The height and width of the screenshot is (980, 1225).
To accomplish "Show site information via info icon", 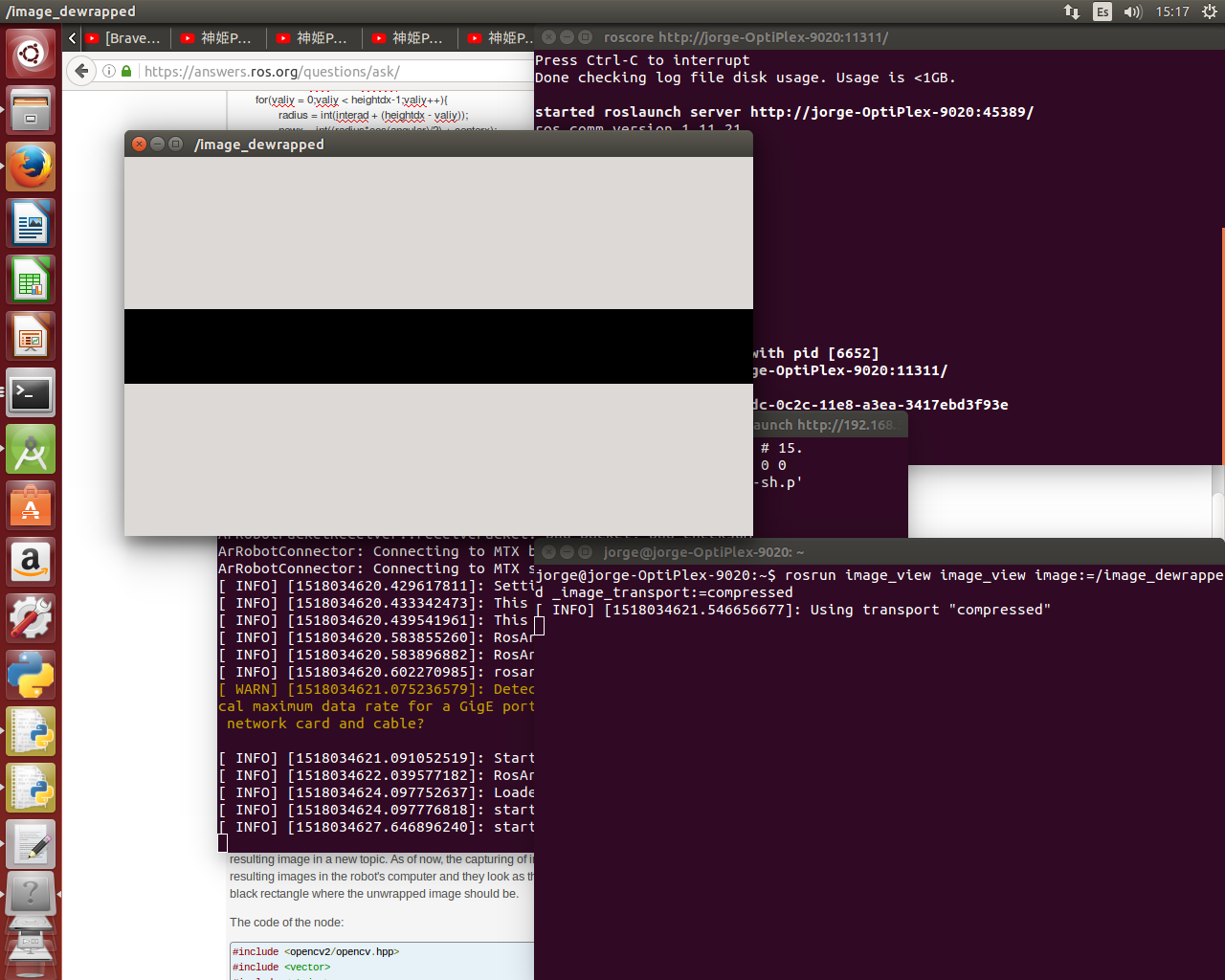I will click(x=109, y=72).
